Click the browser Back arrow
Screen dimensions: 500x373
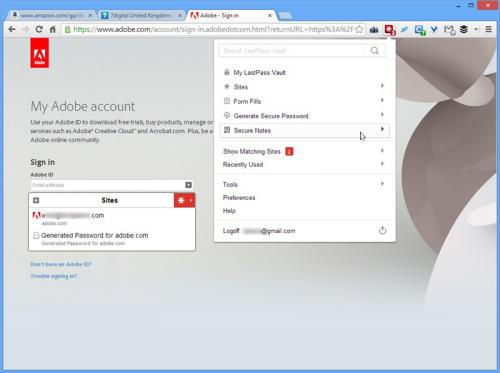pyautogui.click(x=12, y=29)
